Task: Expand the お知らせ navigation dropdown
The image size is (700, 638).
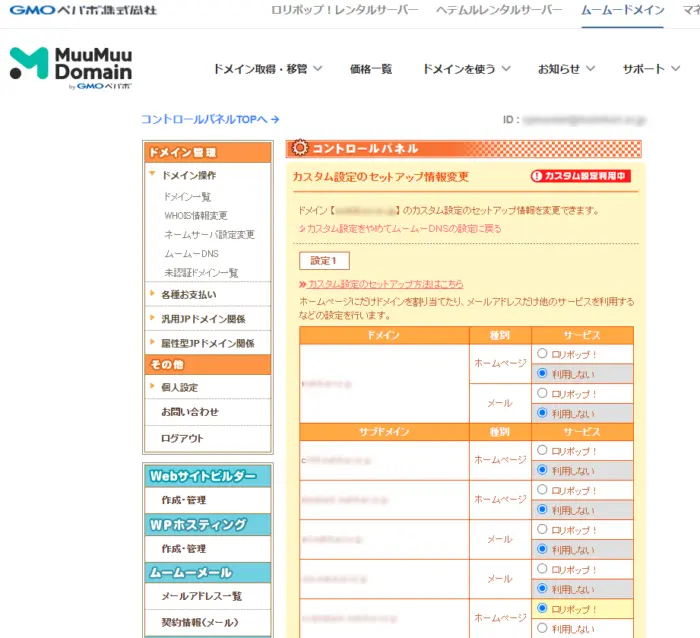Action: [x=566, y=69]
